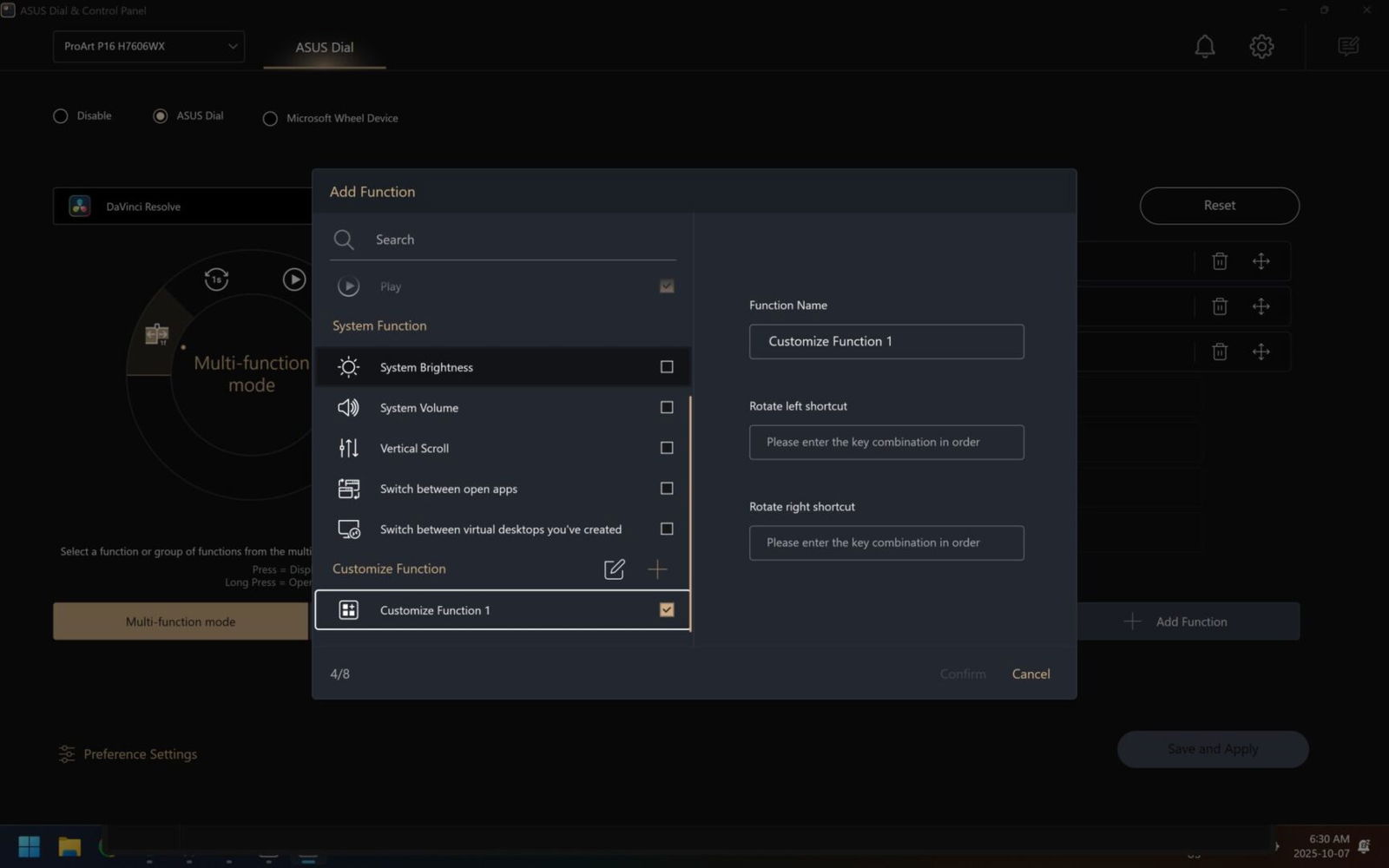Check the System Volume checkbox
Viewport: 1389px width, 868px height.
point(666,407)
